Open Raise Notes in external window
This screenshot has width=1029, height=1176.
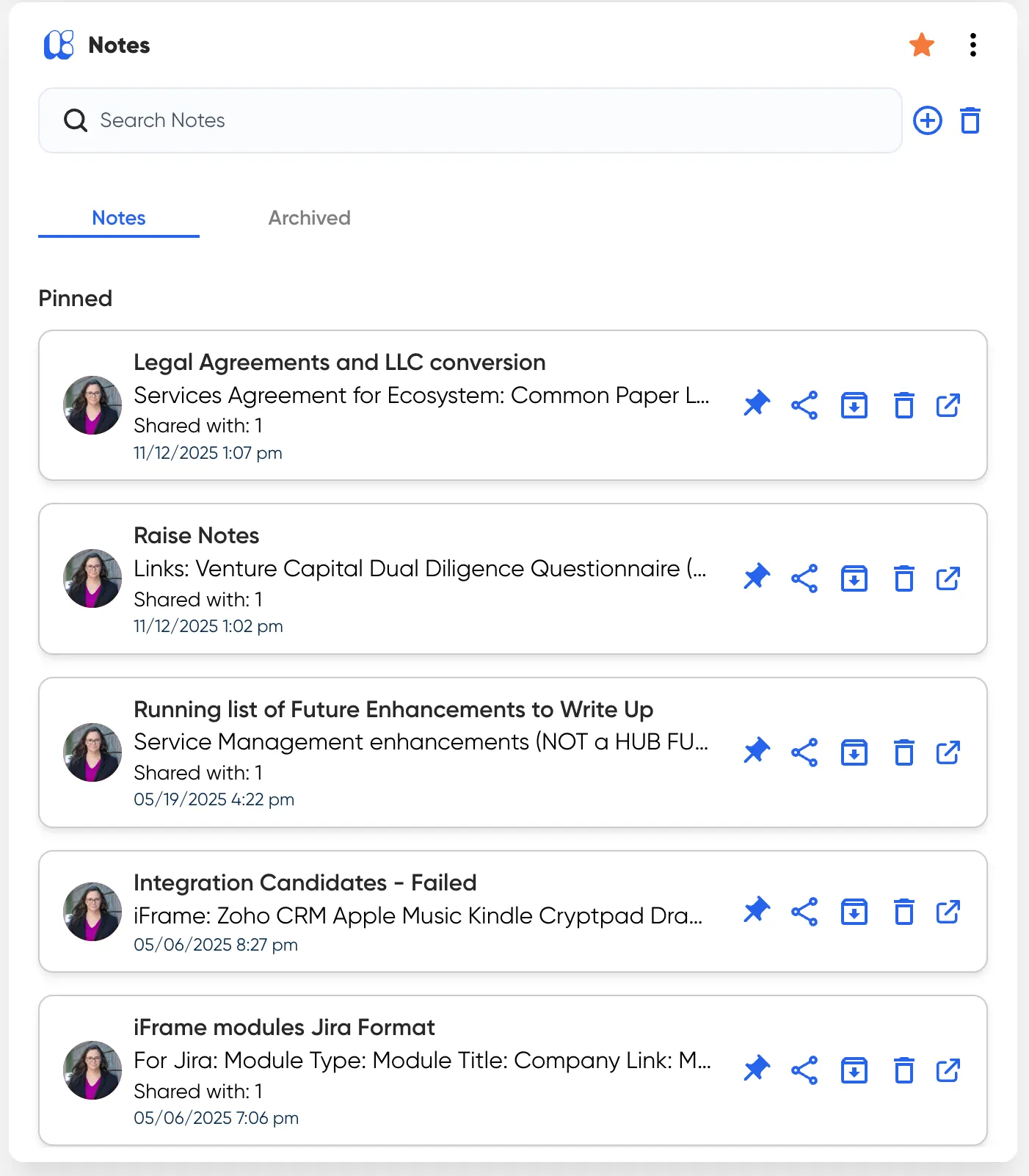(948, 578)
